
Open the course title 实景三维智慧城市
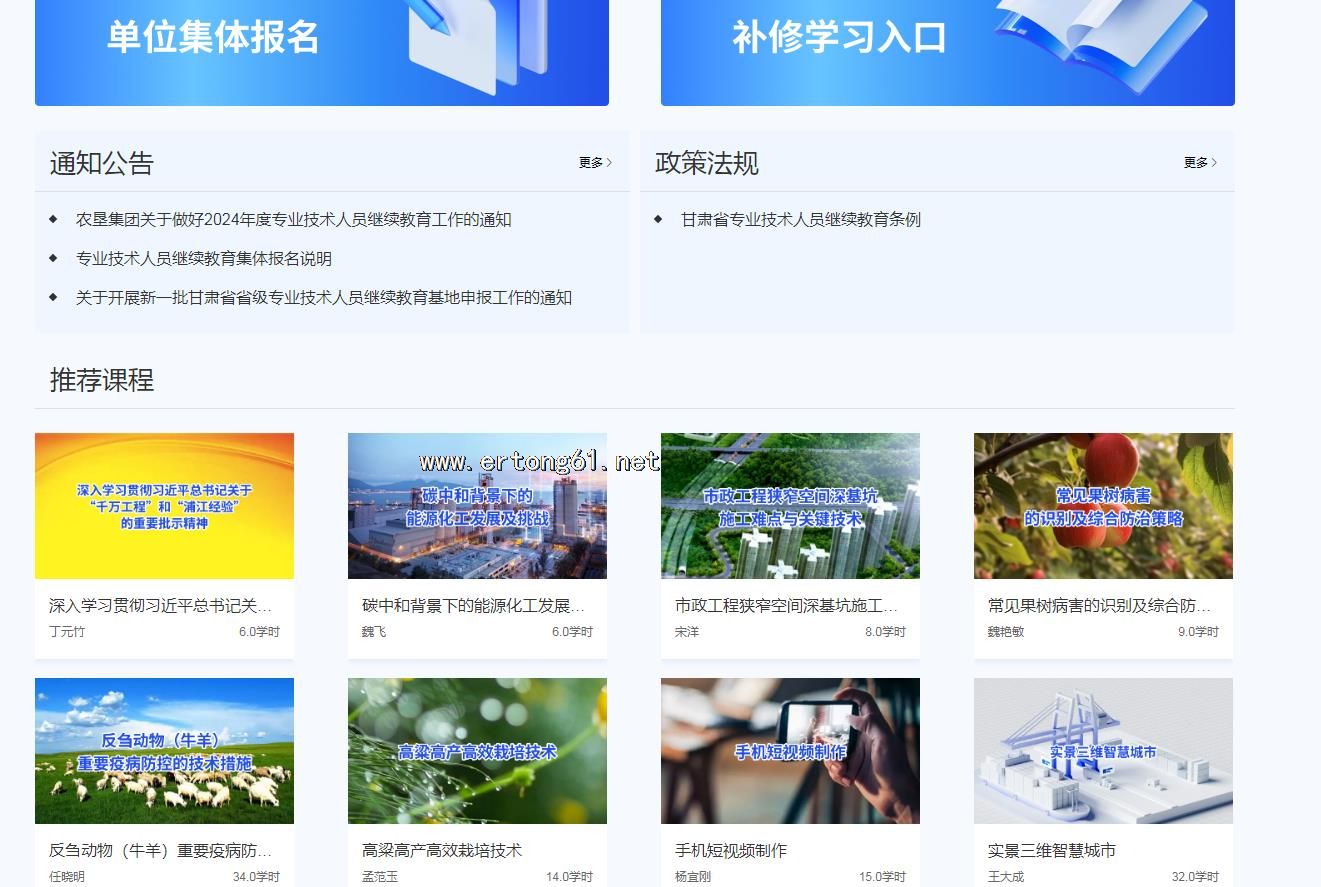tap(1051, 851)
